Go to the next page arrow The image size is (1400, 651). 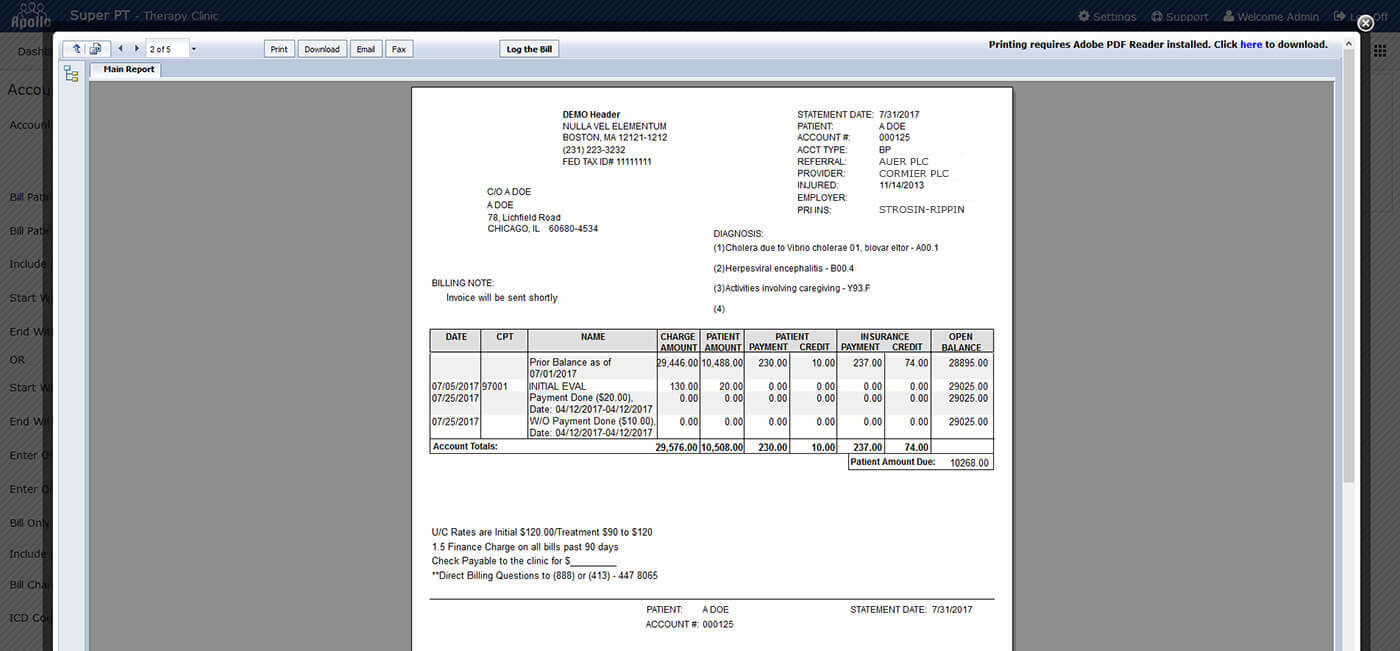click(x=137, y=49)
